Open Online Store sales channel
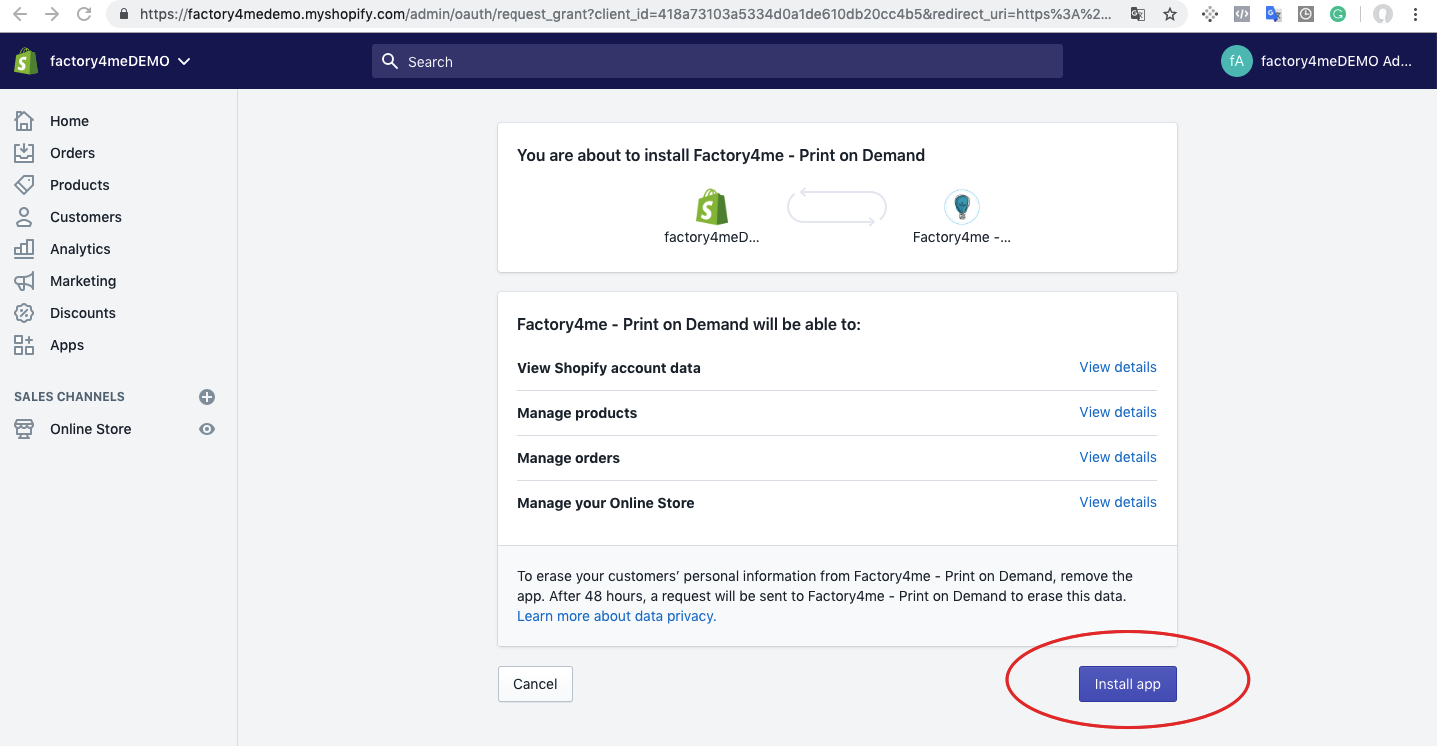 90,429
